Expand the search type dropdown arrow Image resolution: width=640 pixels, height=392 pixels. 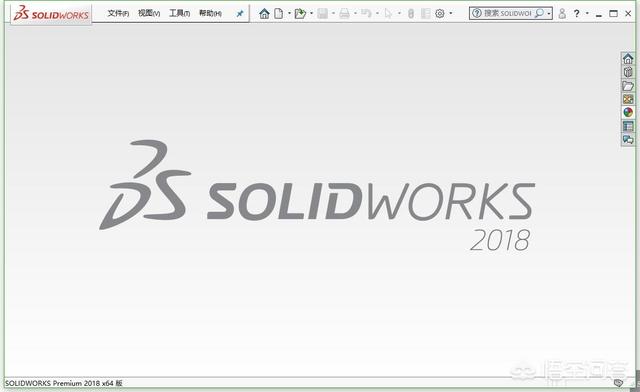[549, 13]
